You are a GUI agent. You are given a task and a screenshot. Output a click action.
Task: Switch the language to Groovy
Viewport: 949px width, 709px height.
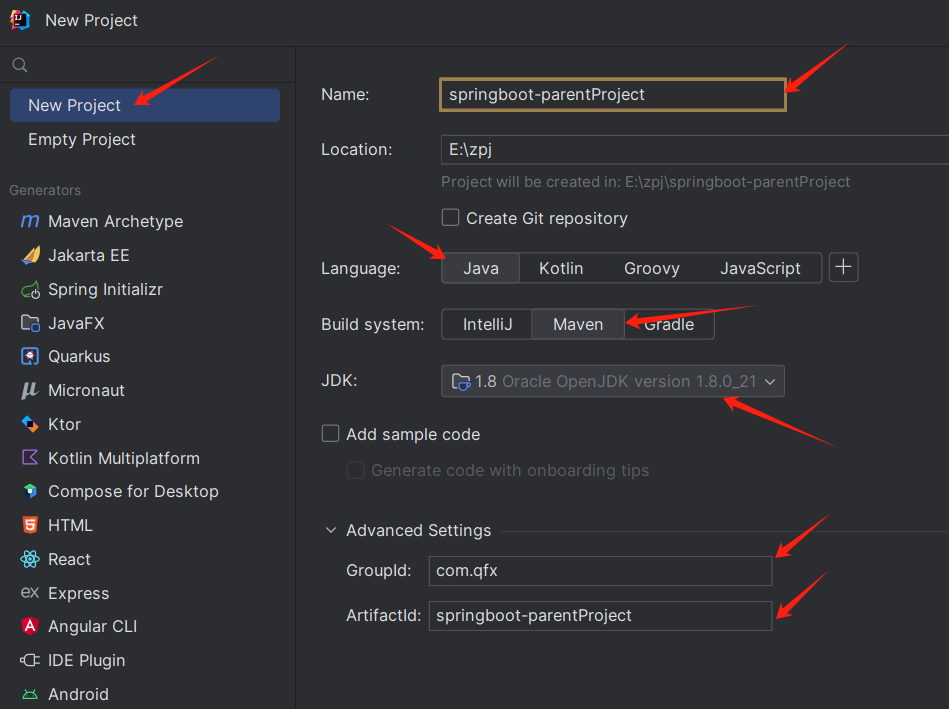click(652, 268)
